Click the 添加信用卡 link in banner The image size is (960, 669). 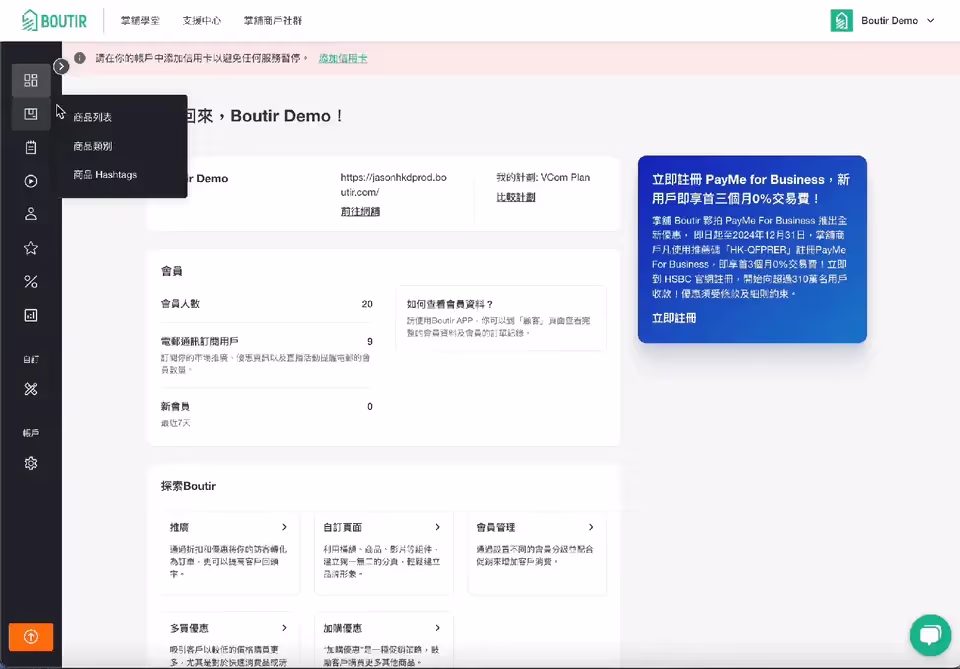click(x=343, y=58)
